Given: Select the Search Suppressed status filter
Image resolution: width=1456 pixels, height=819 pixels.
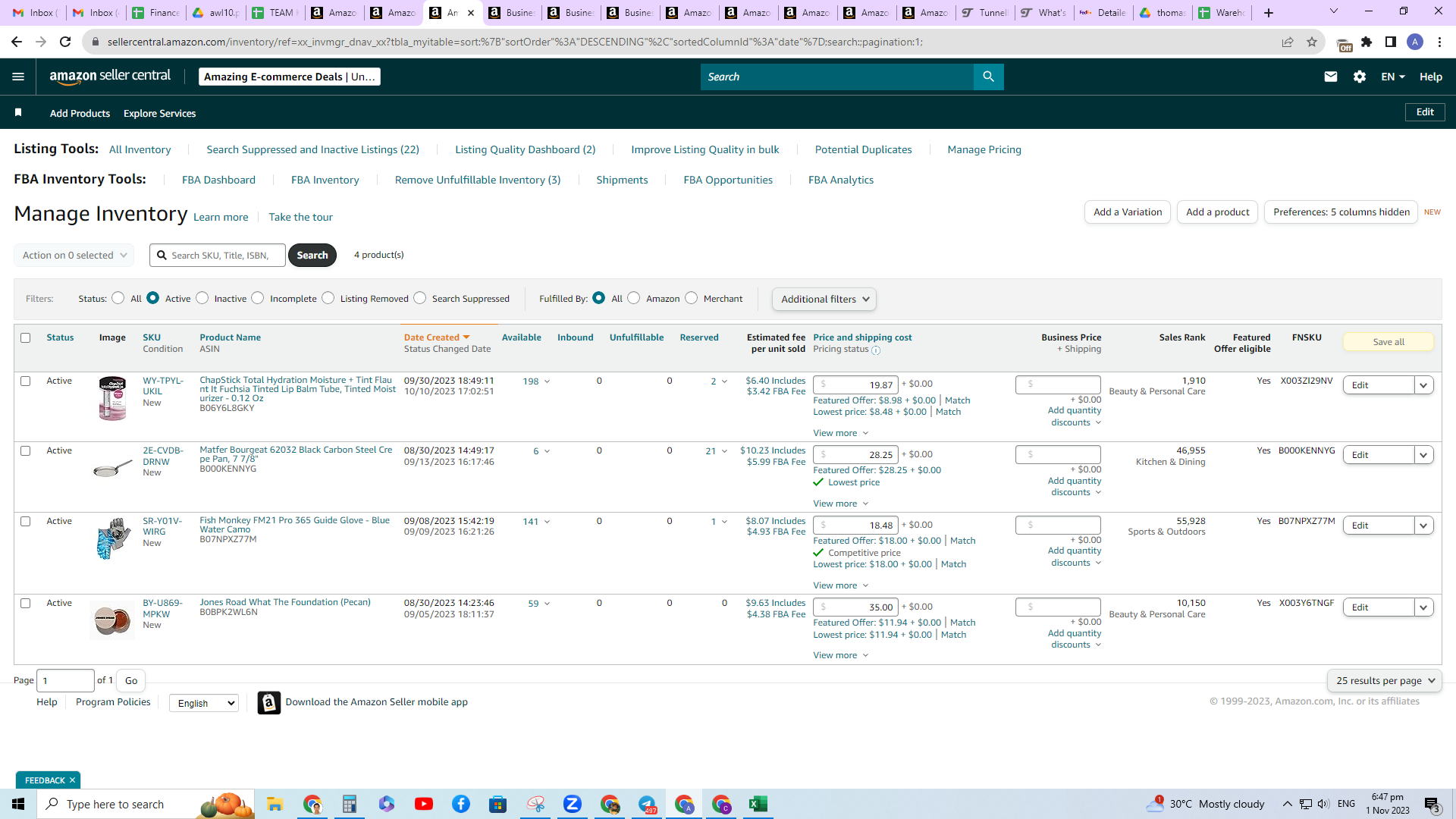Looking at the screenshot, I should pyautogui.click(x=420, y=298).
